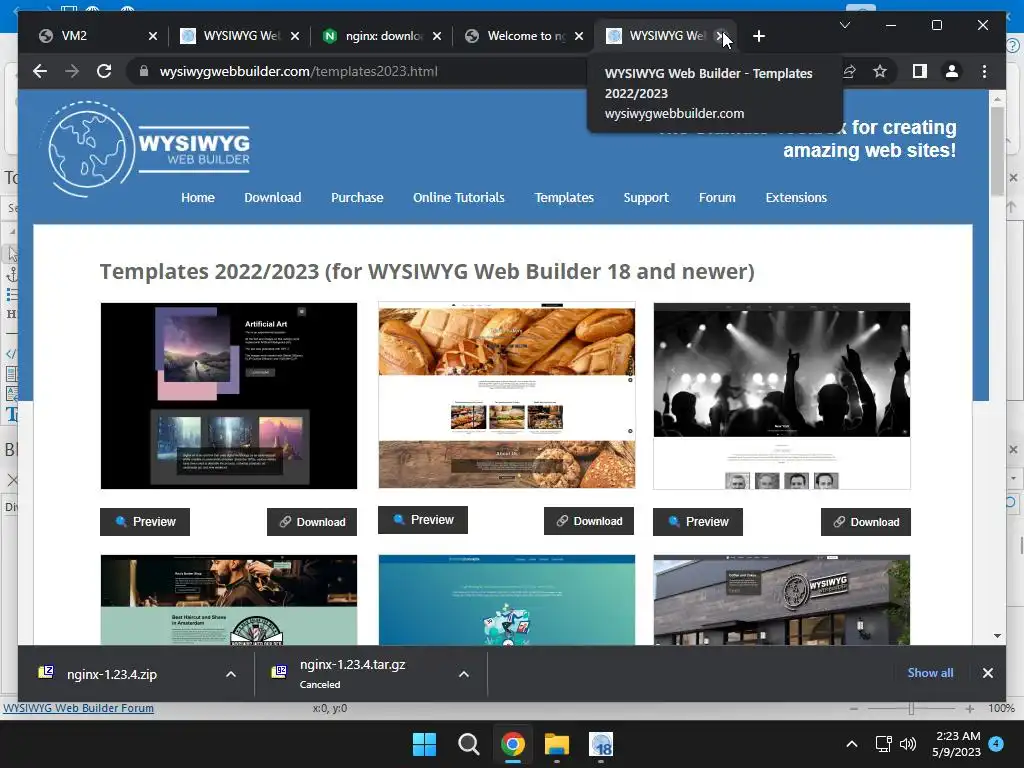Open Online Tutorials
The height and width of the screenshot is (768, 1024).
458,197
